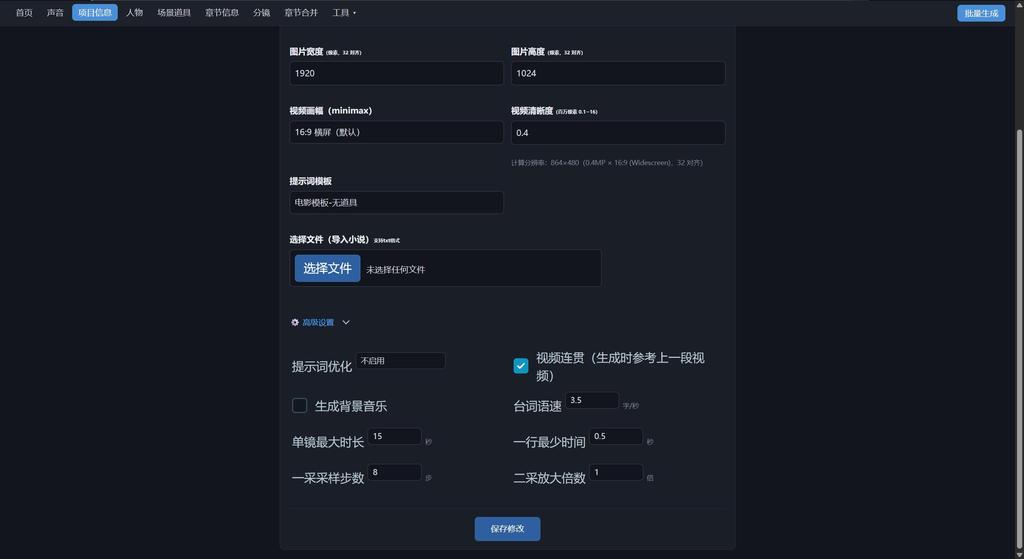The width and height of the screenshot is (1024, 559).
Task: Click the 高级设置 gear icon
Action: point(295,322)
